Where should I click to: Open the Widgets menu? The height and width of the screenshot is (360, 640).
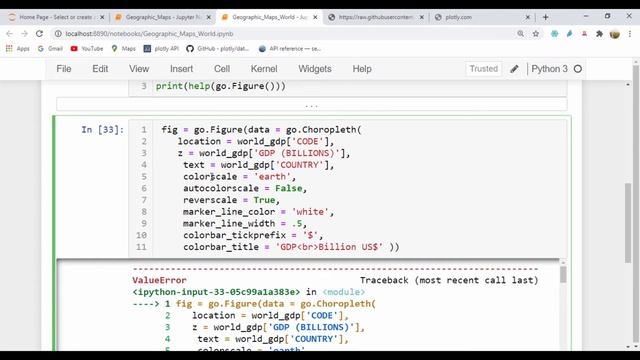point(315,69)
